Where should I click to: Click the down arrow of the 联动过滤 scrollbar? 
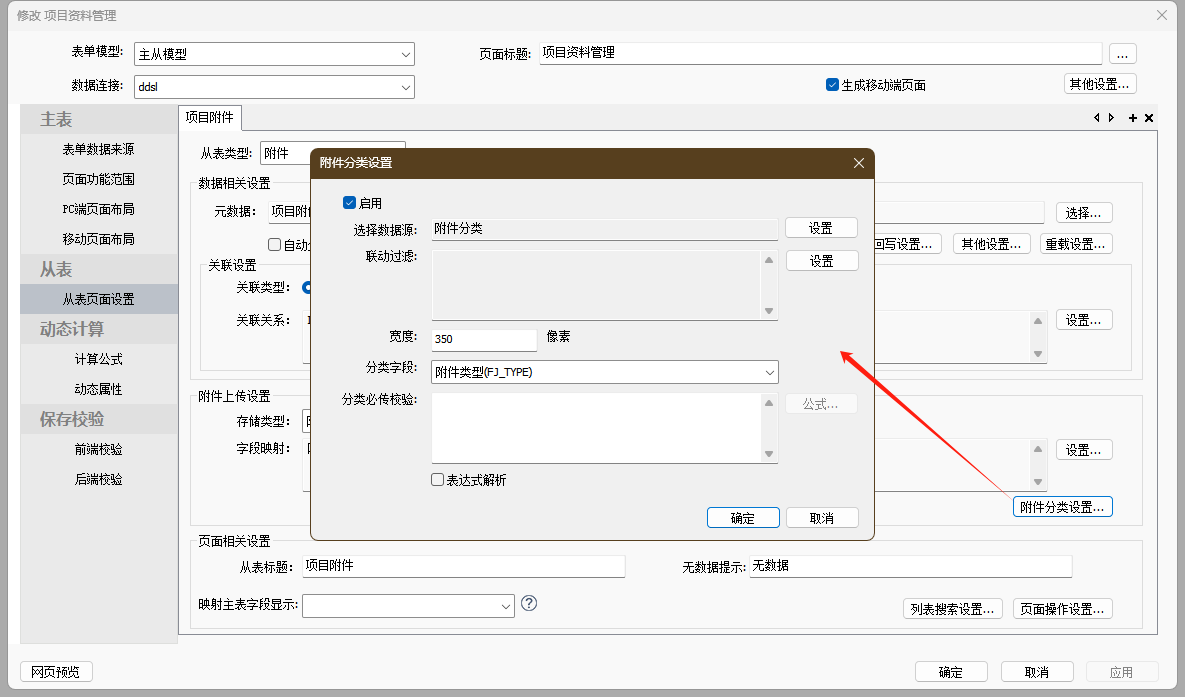[769, 311]
